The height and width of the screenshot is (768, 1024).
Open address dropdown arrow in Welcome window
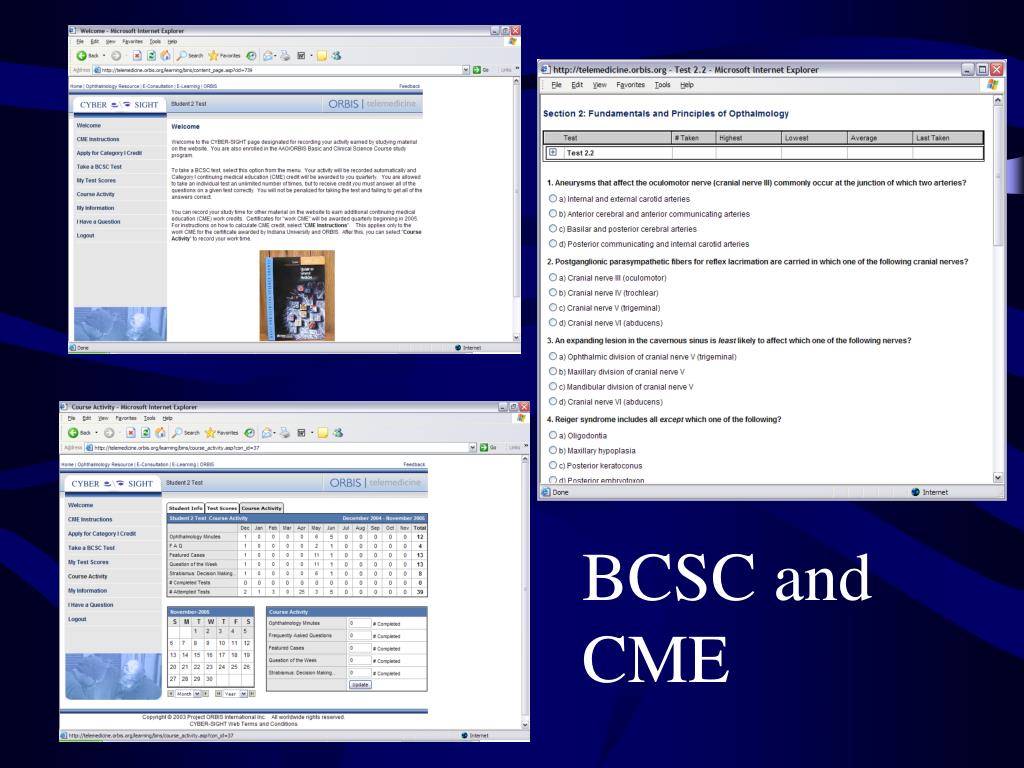[x=466, y=70]
